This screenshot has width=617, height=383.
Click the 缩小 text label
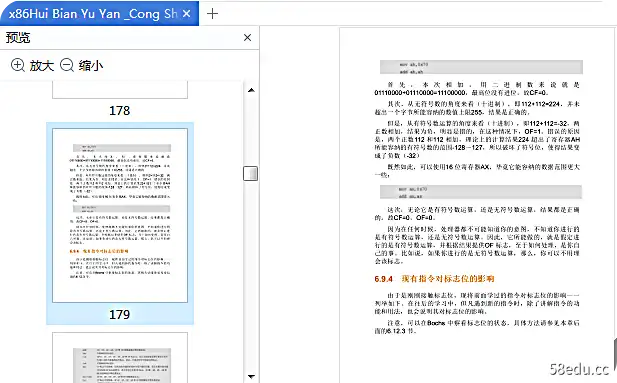pyautogui.click(x=91, y=65)
